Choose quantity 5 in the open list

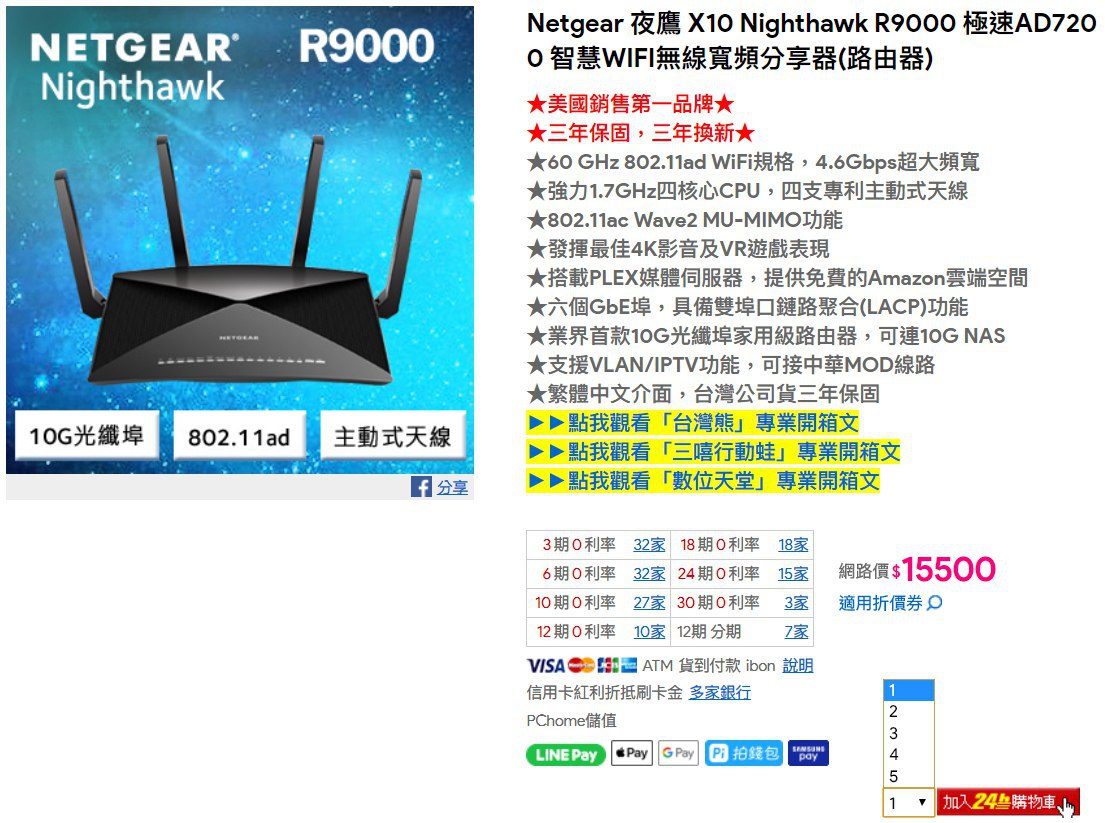[x=908, y=776]
